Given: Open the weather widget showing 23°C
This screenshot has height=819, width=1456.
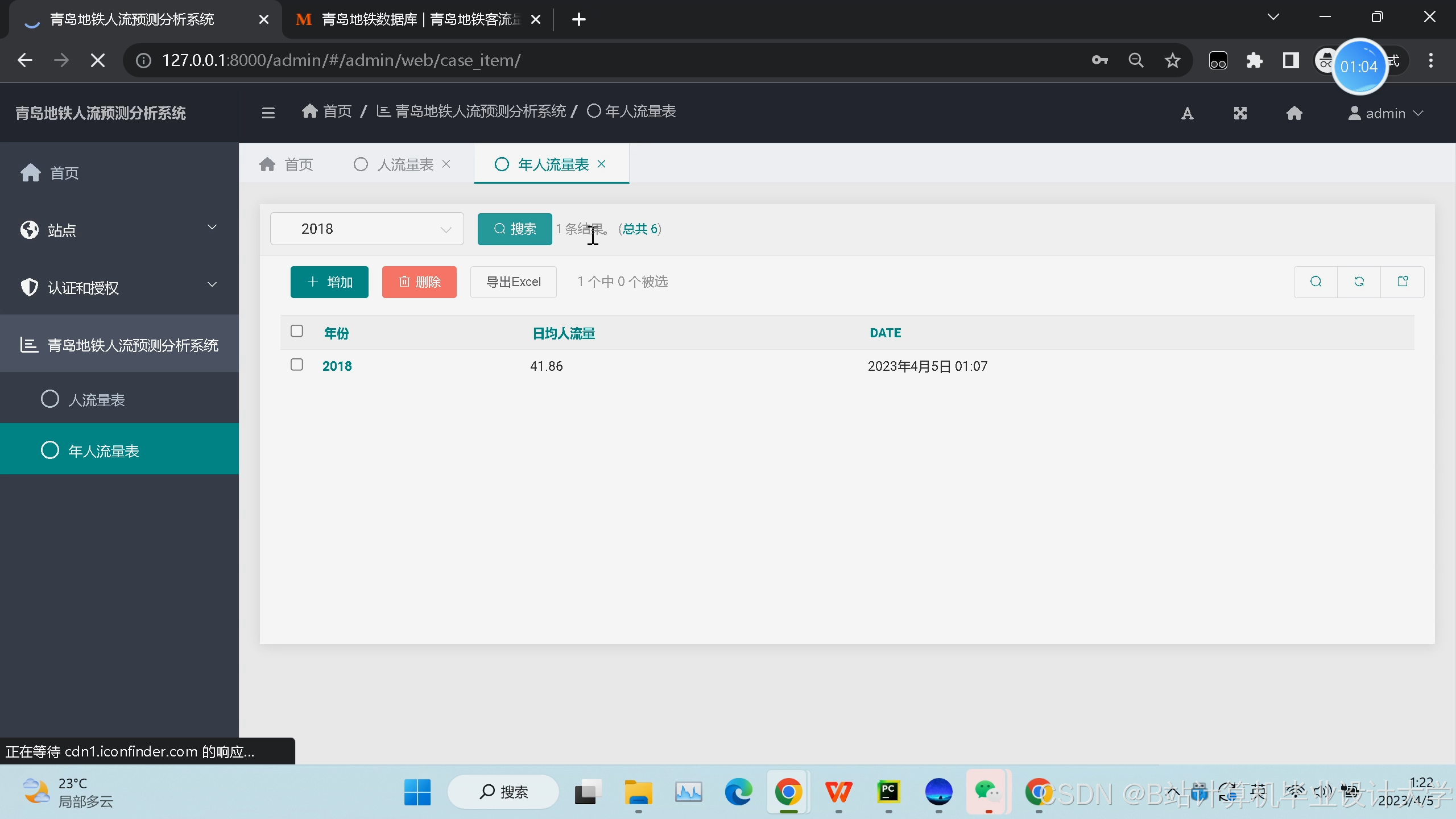Looking at the screenshot, I should coord(68,792).
